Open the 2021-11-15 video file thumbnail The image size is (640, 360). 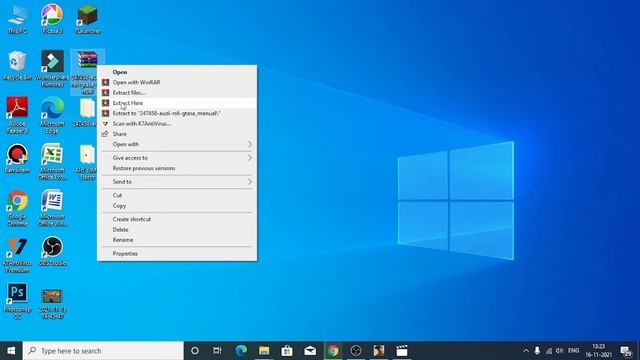[x=52, y=304]
